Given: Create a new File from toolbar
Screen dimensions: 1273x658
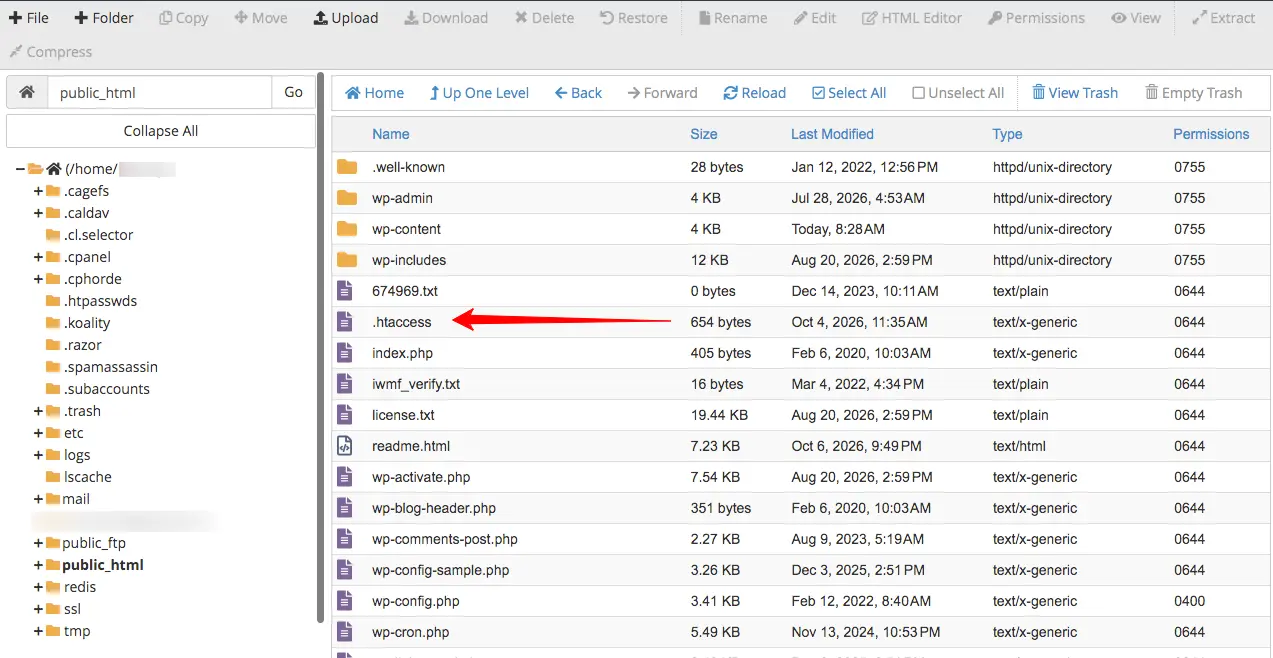Looking at the screenshot, I should point(29,18).
